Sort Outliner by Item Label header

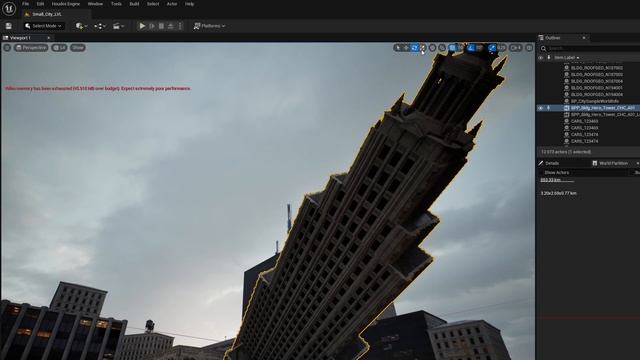(567, 58)
